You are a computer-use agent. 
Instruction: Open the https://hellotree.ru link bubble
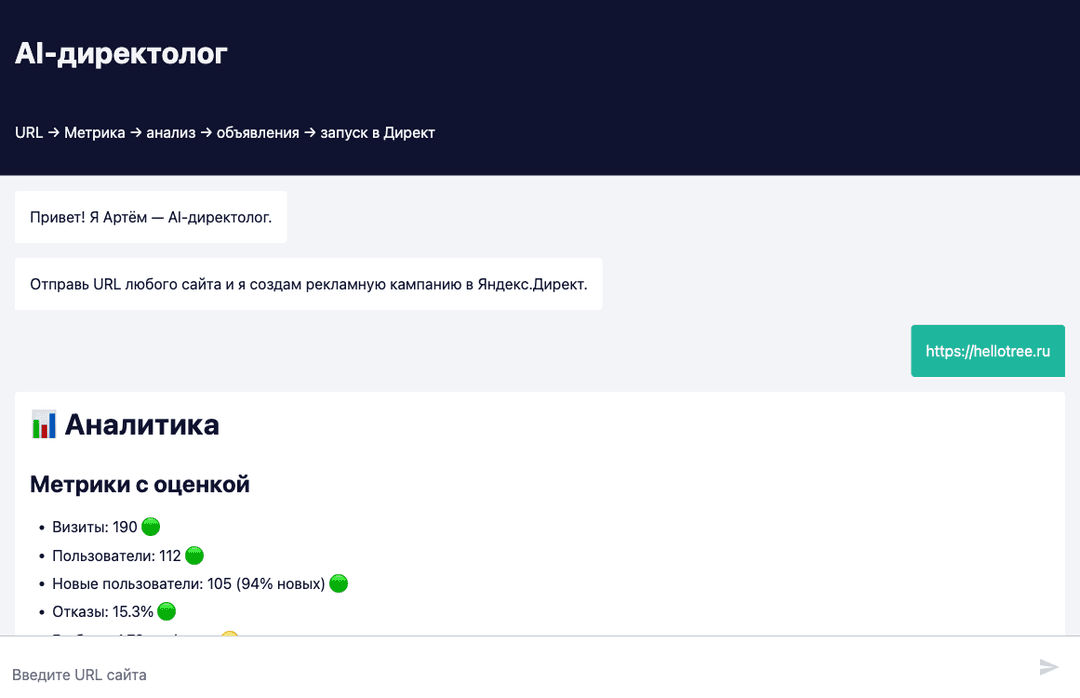click(988, 351)
